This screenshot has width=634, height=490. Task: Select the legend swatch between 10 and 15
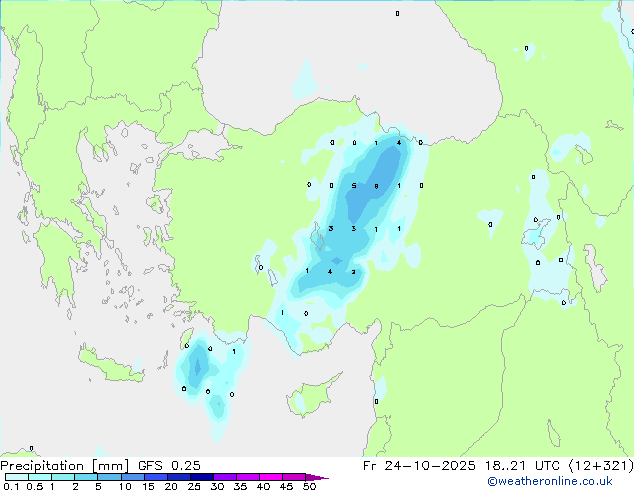tap(132, 477)
